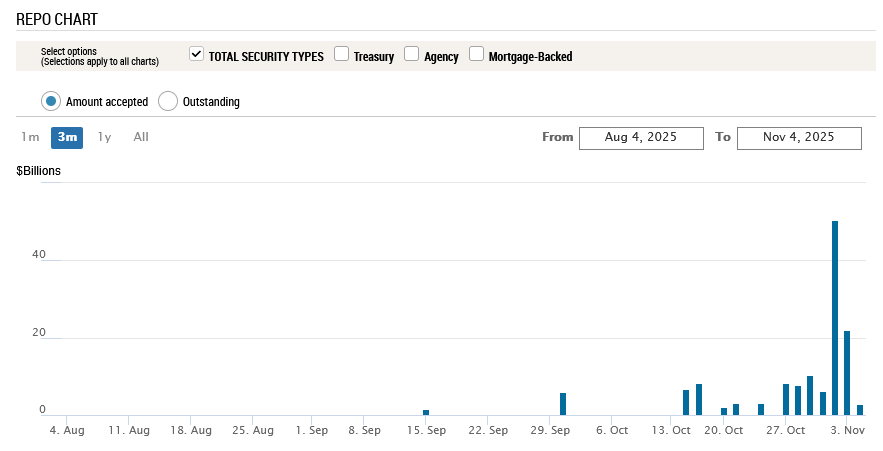Select the Amount accepted radio button
Image resolution: width=883 pixels, height=451 pixels.
click(x=51, y=101)
